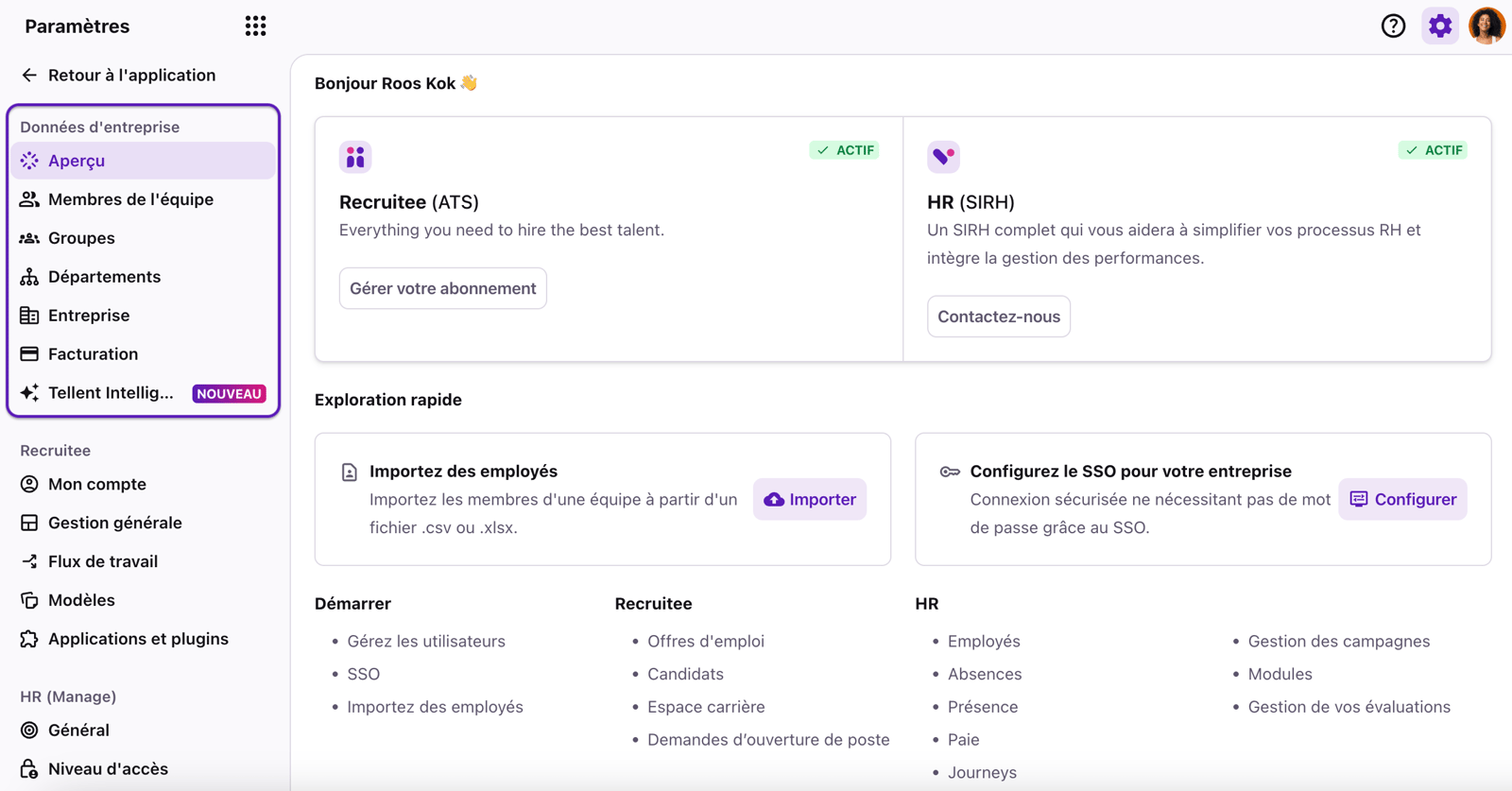
Task: Open Modules link
Action: 1280,674
